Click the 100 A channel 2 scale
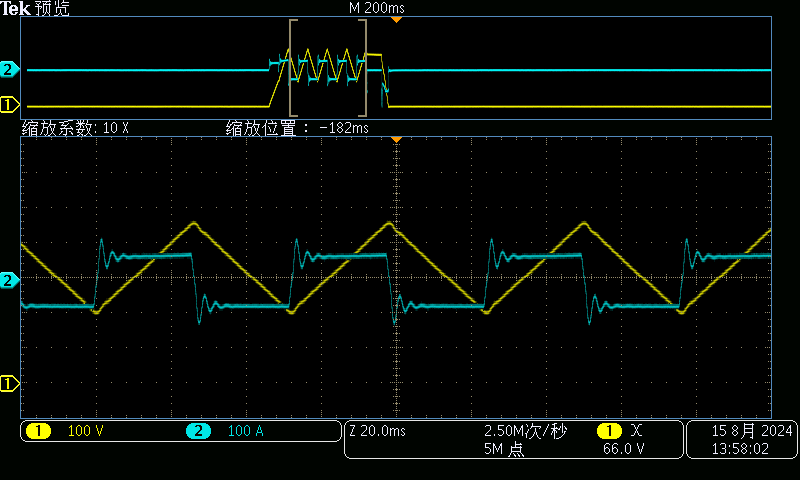Image resolution: width=800 pixels, height=480 pixels. (245, 431)
